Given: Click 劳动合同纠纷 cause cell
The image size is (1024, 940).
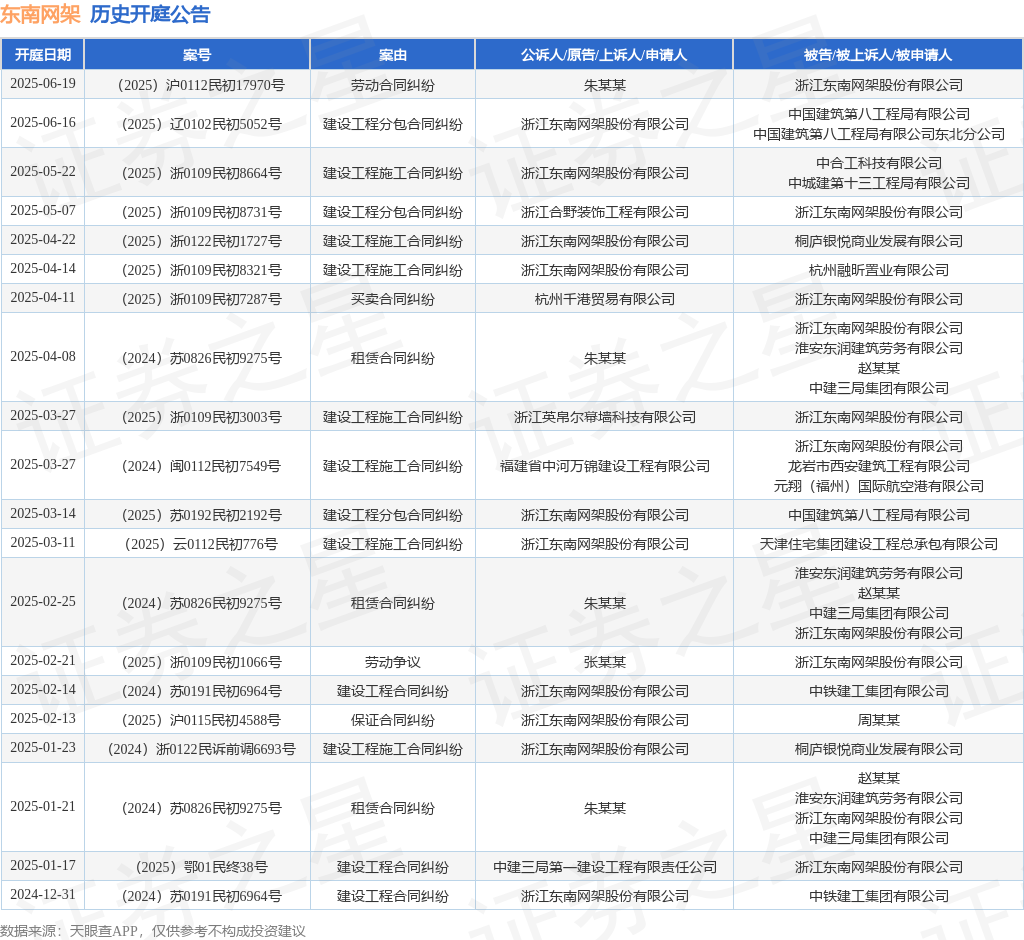Looking at the screenshot, I should [392, 85].
